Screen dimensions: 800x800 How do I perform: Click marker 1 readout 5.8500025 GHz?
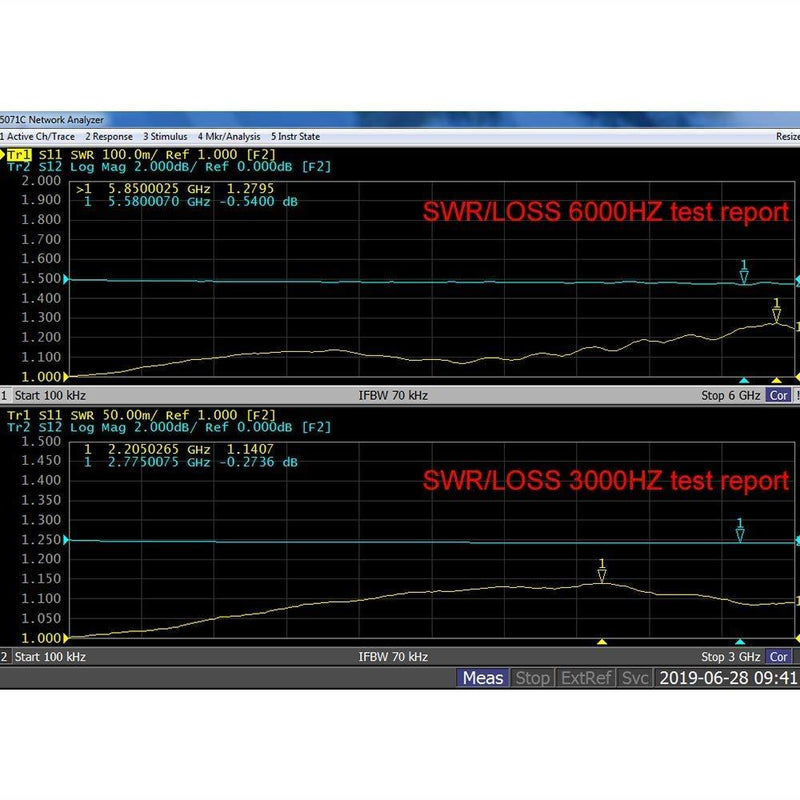[175, 188]
